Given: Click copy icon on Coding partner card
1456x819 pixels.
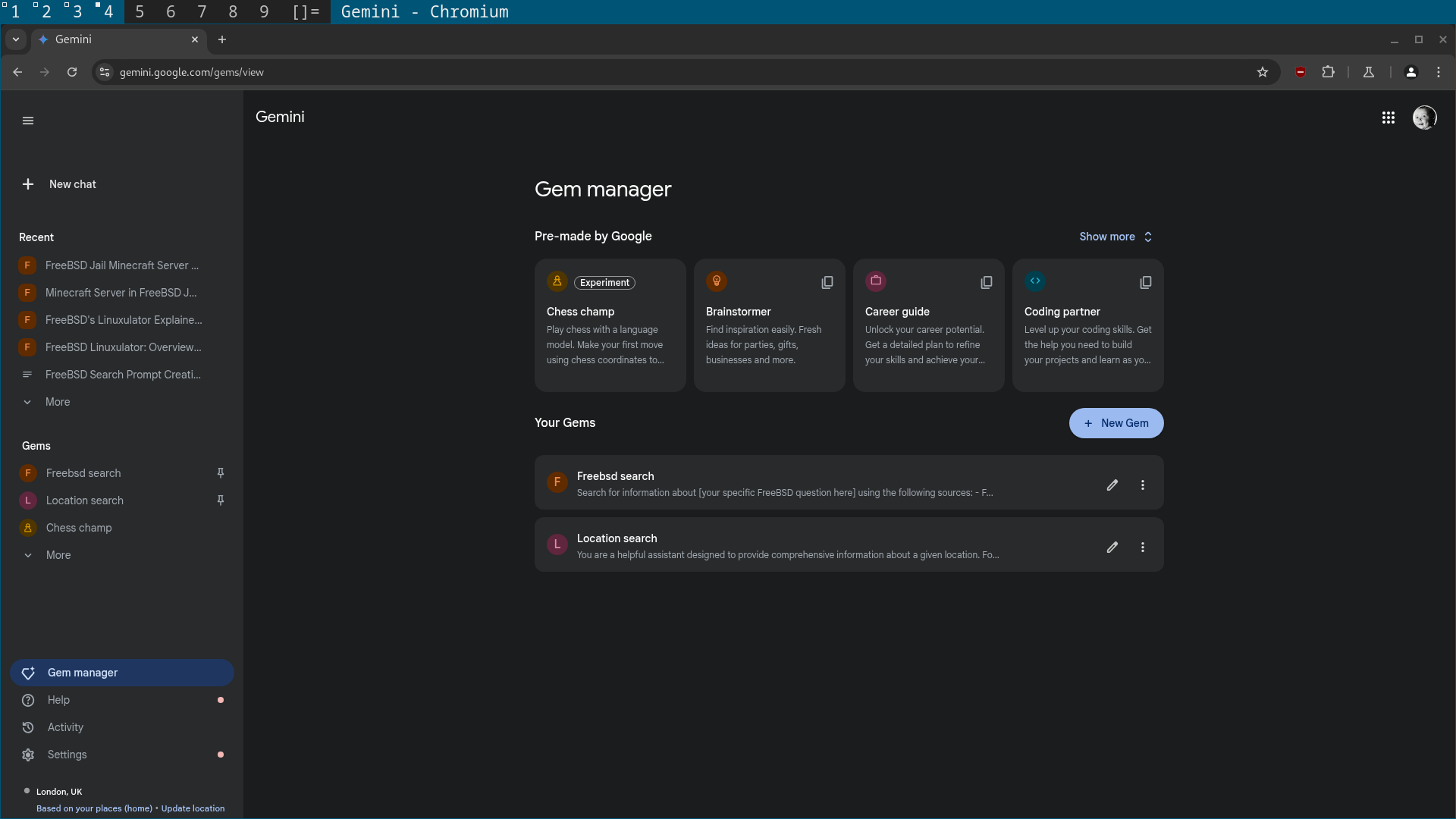Looking at the screenshot, I should [x=1145, y=282].
